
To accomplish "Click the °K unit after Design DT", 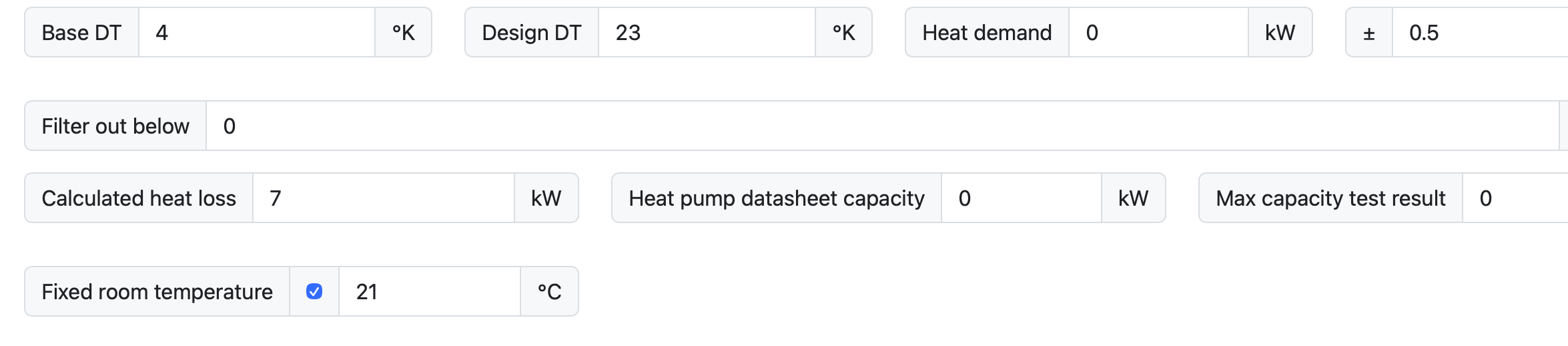I will (x=843, y=33).
